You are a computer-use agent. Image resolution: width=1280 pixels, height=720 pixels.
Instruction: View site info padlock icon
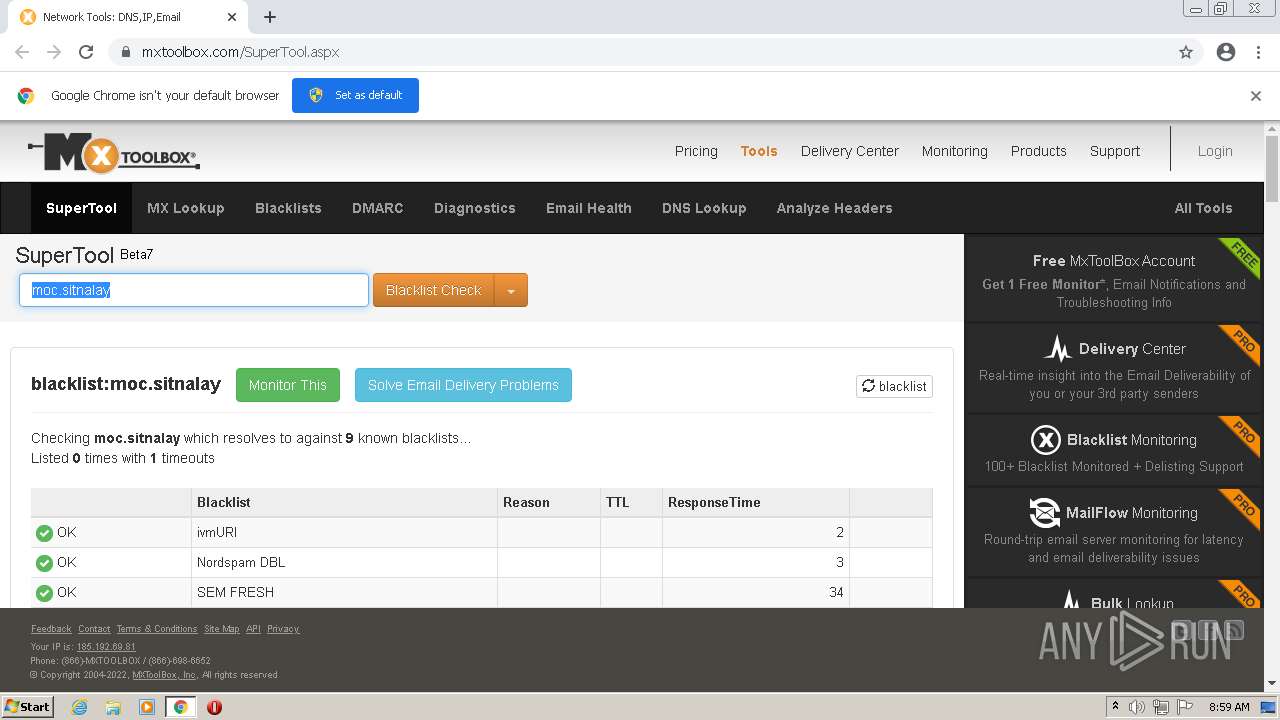tap(126, 52)
